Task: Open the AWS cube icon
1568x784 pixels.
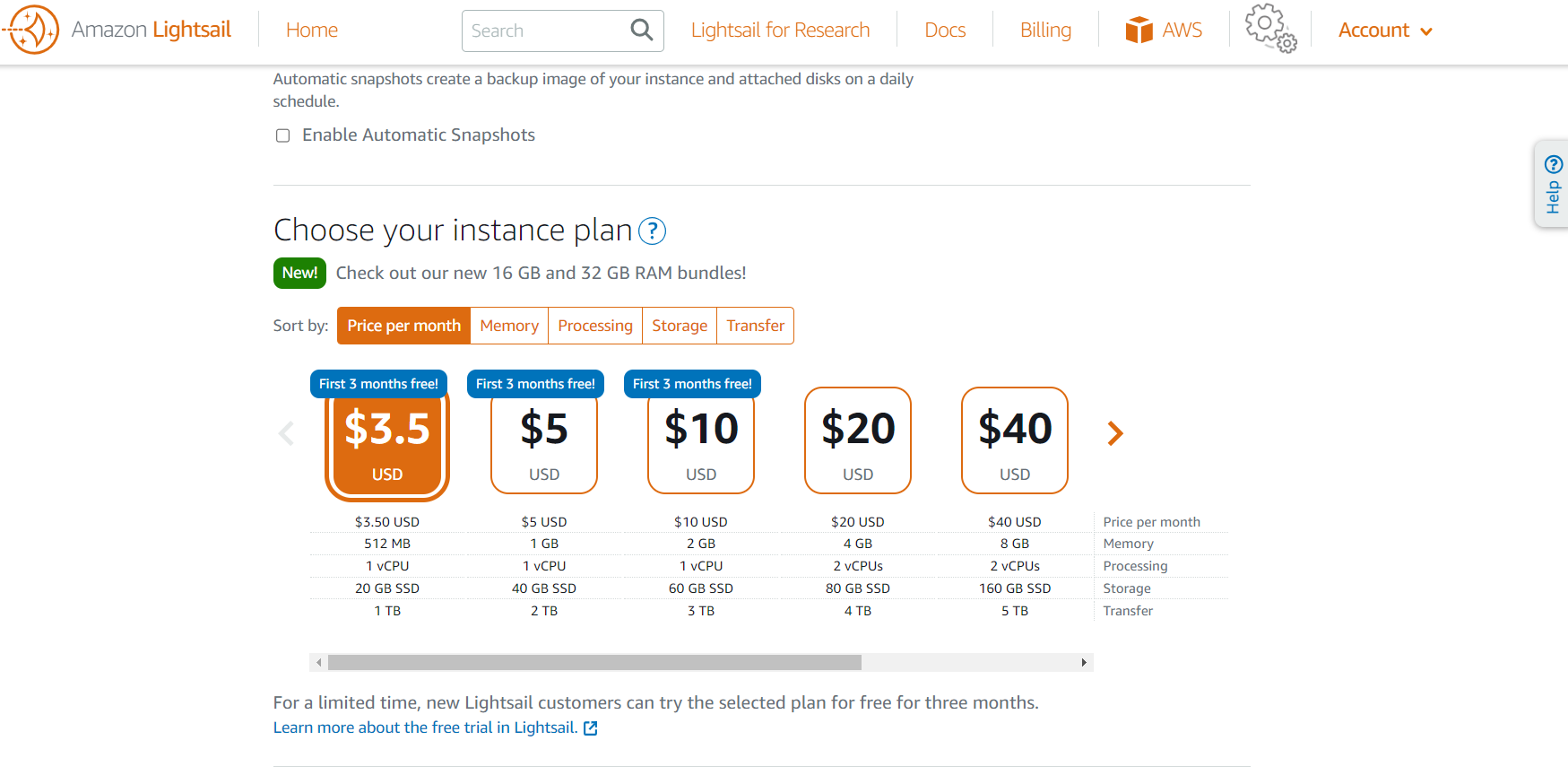Action: pyautogui.click(x=1139, y=30)
